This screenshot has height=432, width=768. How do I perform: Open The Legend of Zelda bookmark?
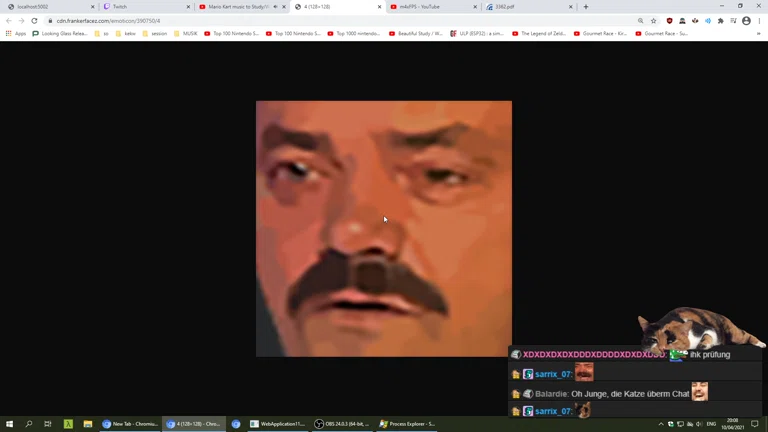tap(539, 34)
